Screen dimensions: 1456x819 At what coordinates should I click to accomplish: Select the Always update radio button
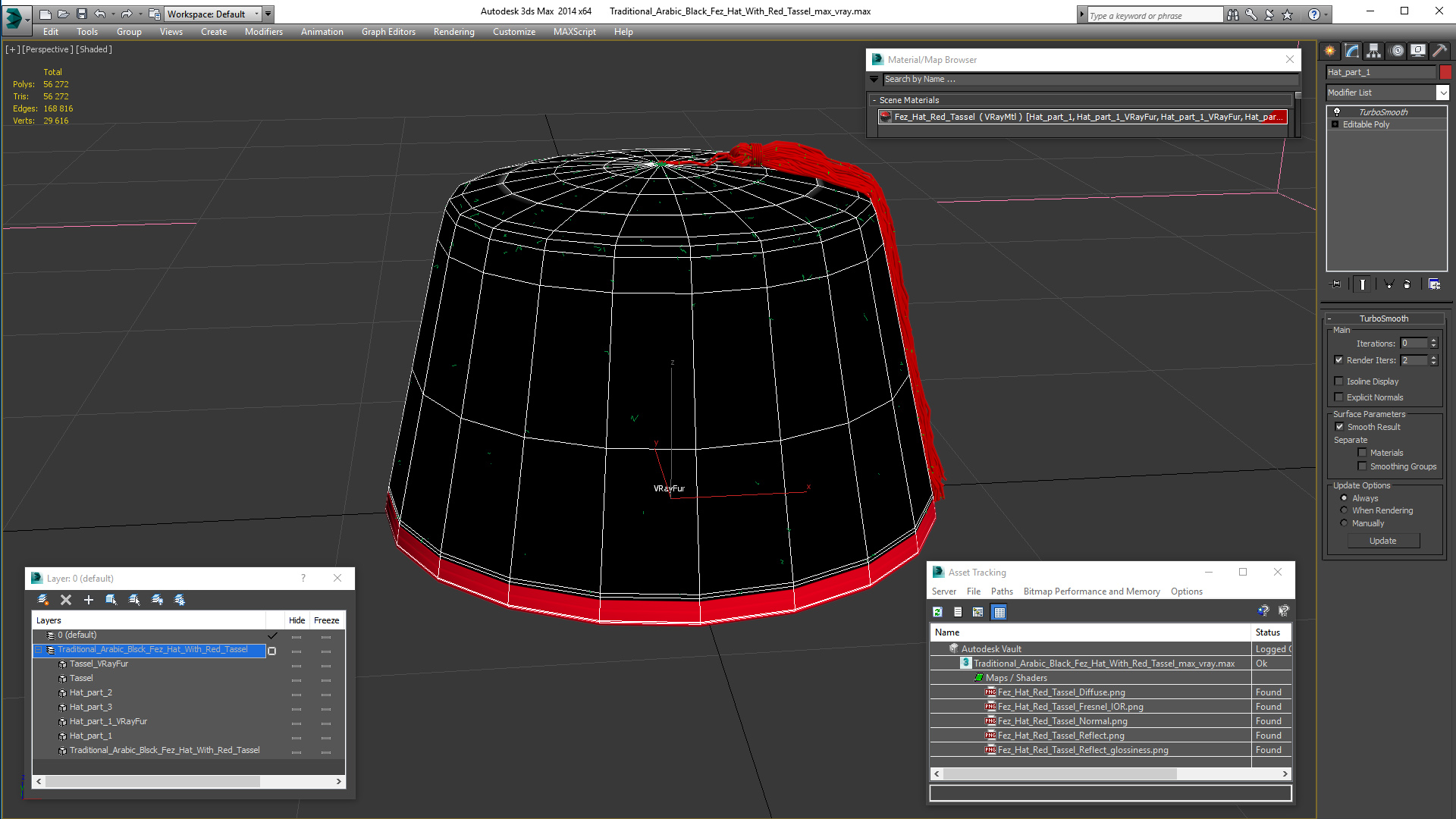tap(1344, 498)
